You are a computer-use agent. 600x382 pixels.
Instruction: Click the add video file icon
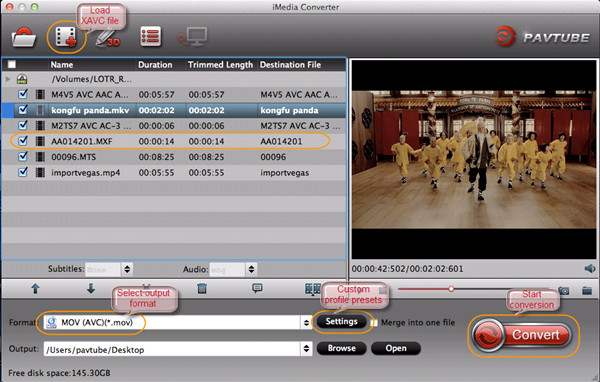tap(66, 37)
